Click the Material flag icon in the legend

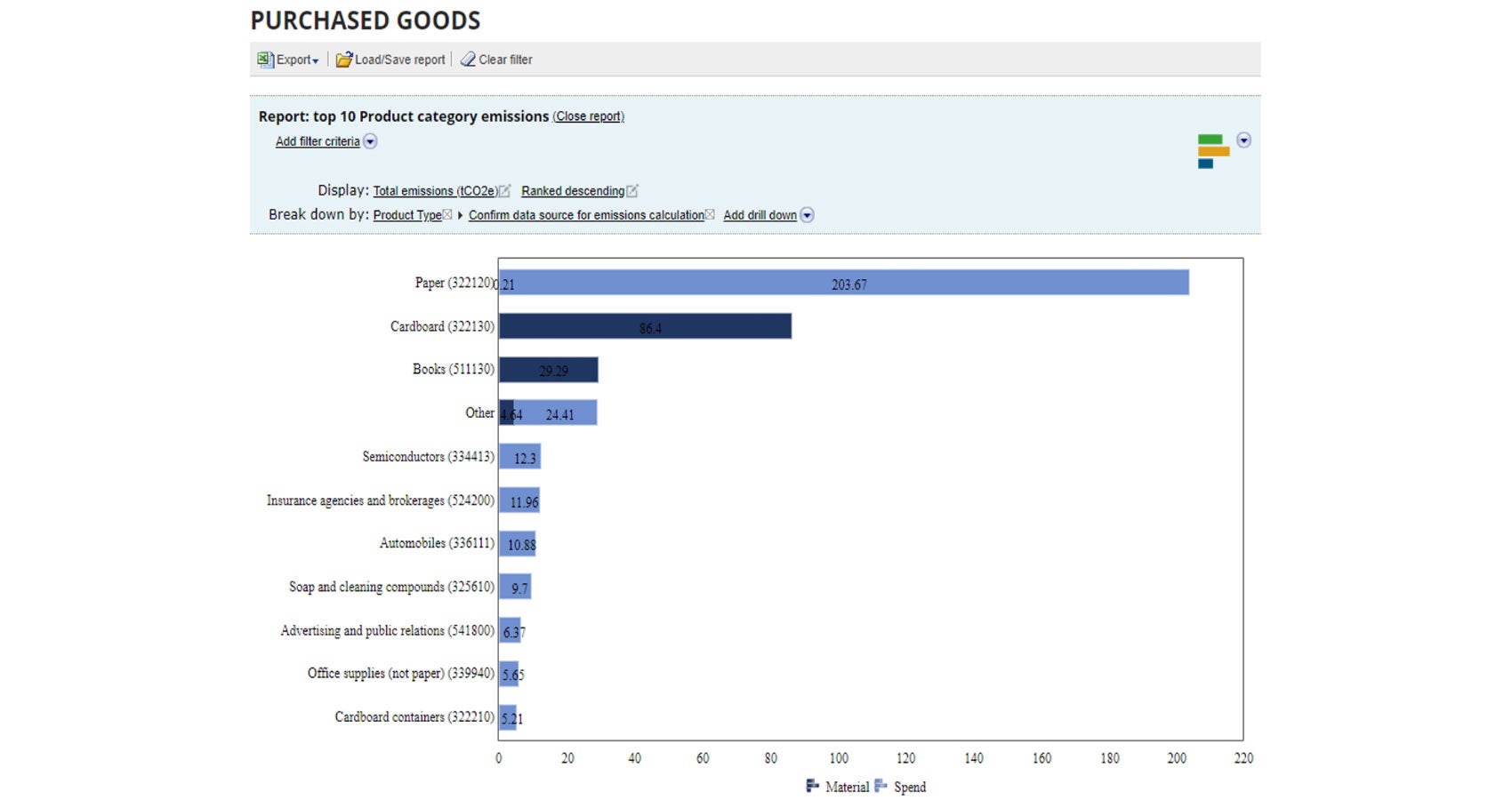tap(811, 787)
